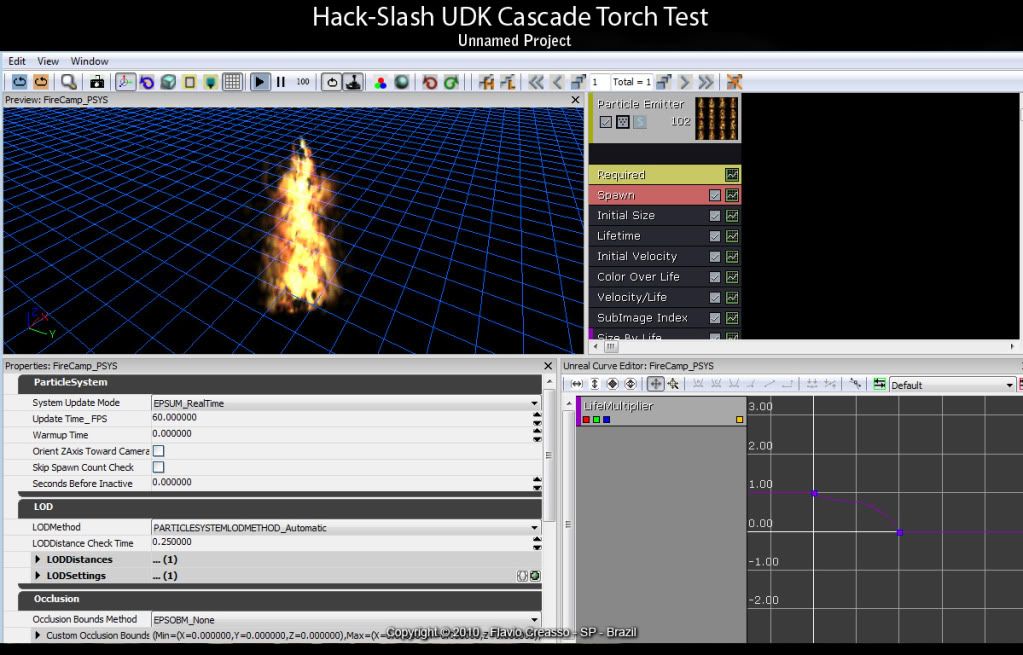Select the Camera thumbnail capture icon

(x=95, y=82)
